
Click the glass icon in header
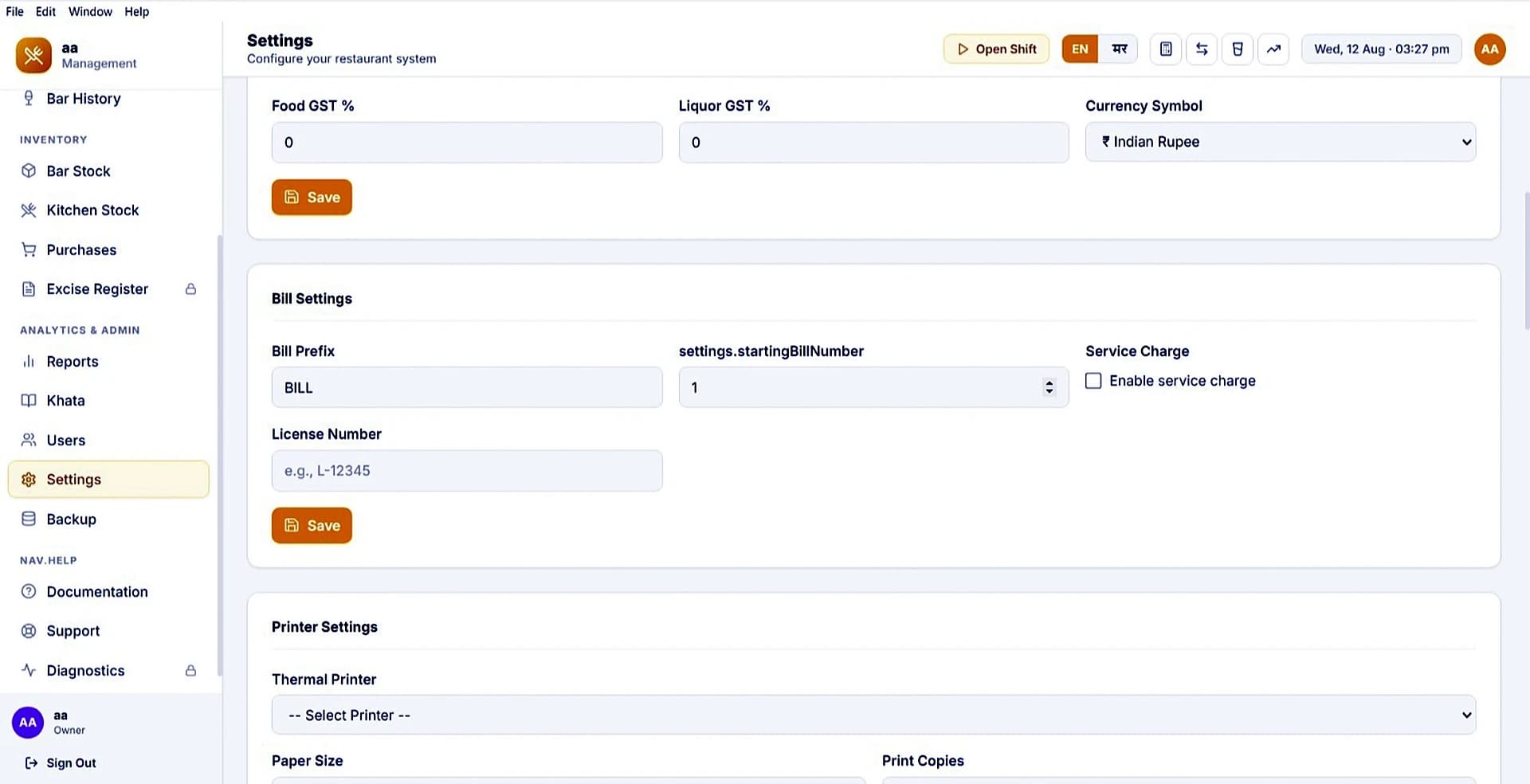coord(1238,49)
